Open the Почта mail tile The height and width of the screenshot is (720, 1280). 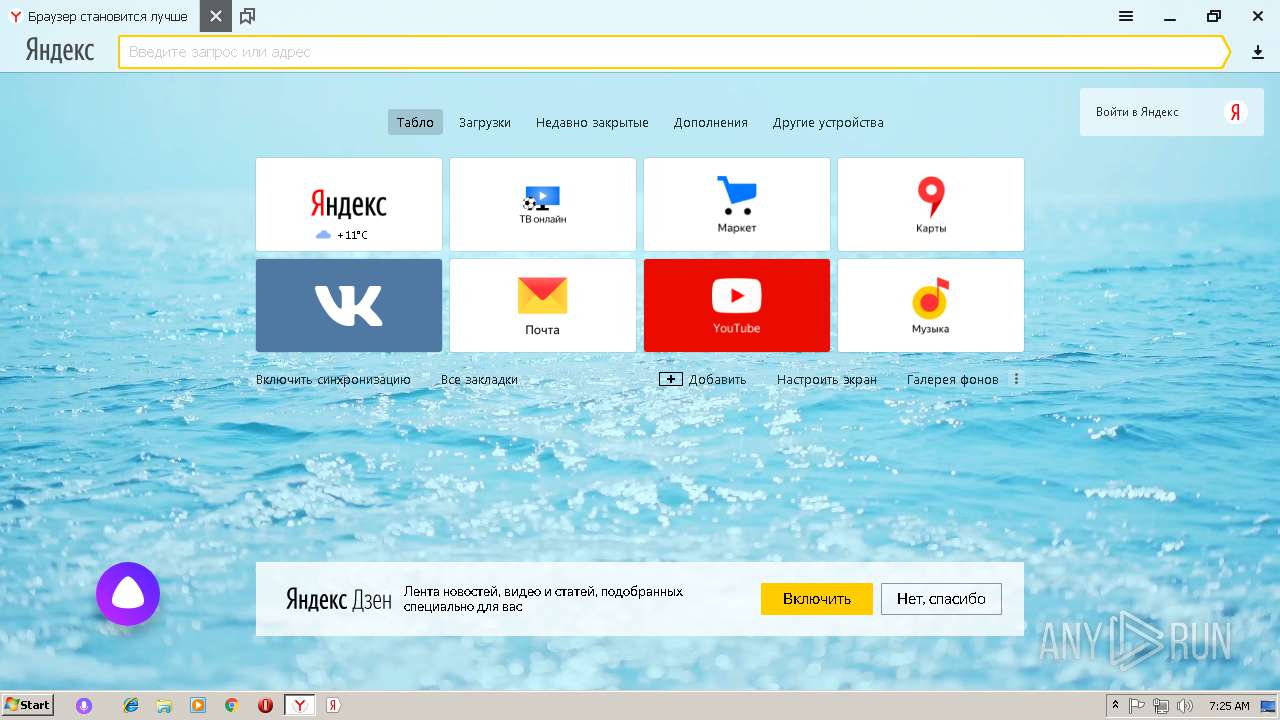click(543, 306)
